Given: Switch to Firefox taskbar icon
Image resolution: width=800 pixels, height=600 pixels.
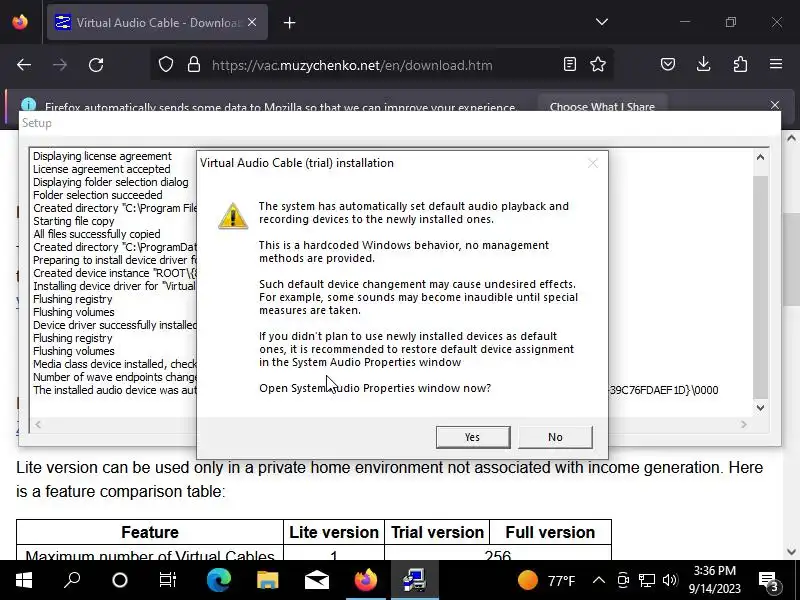Looking at the screenshot, I should pos(365,580).
